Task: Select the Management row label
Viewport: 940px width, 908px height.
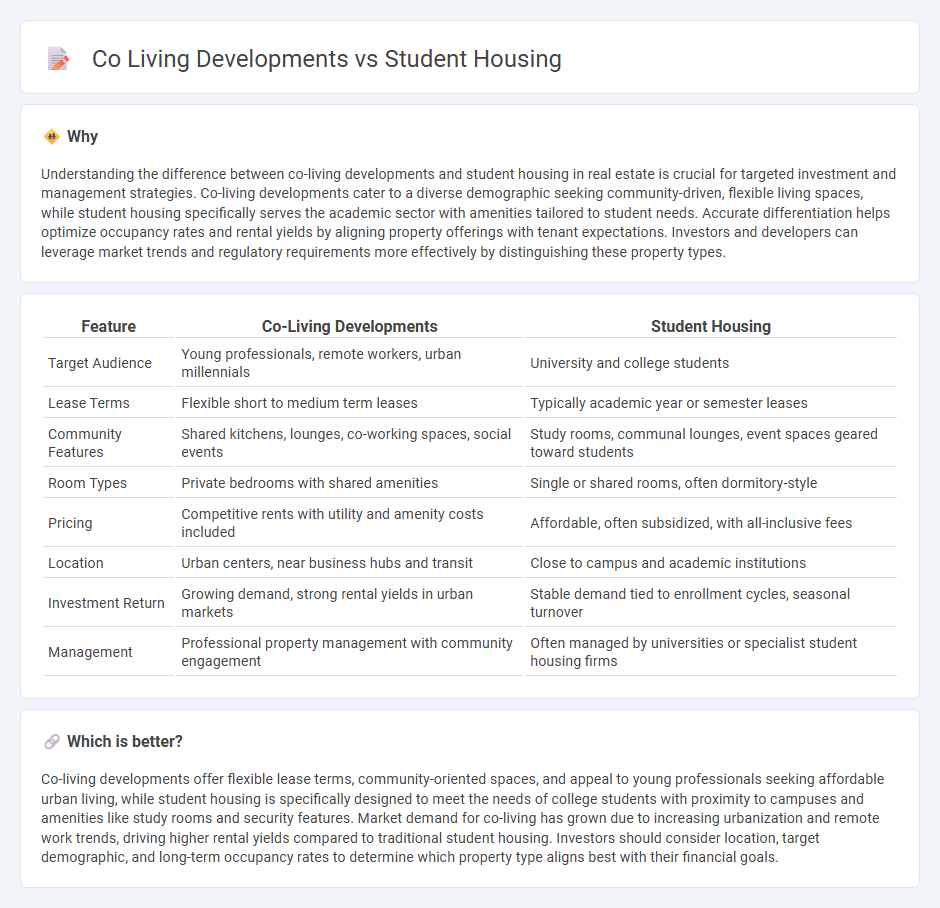Action: pos(90,652)
